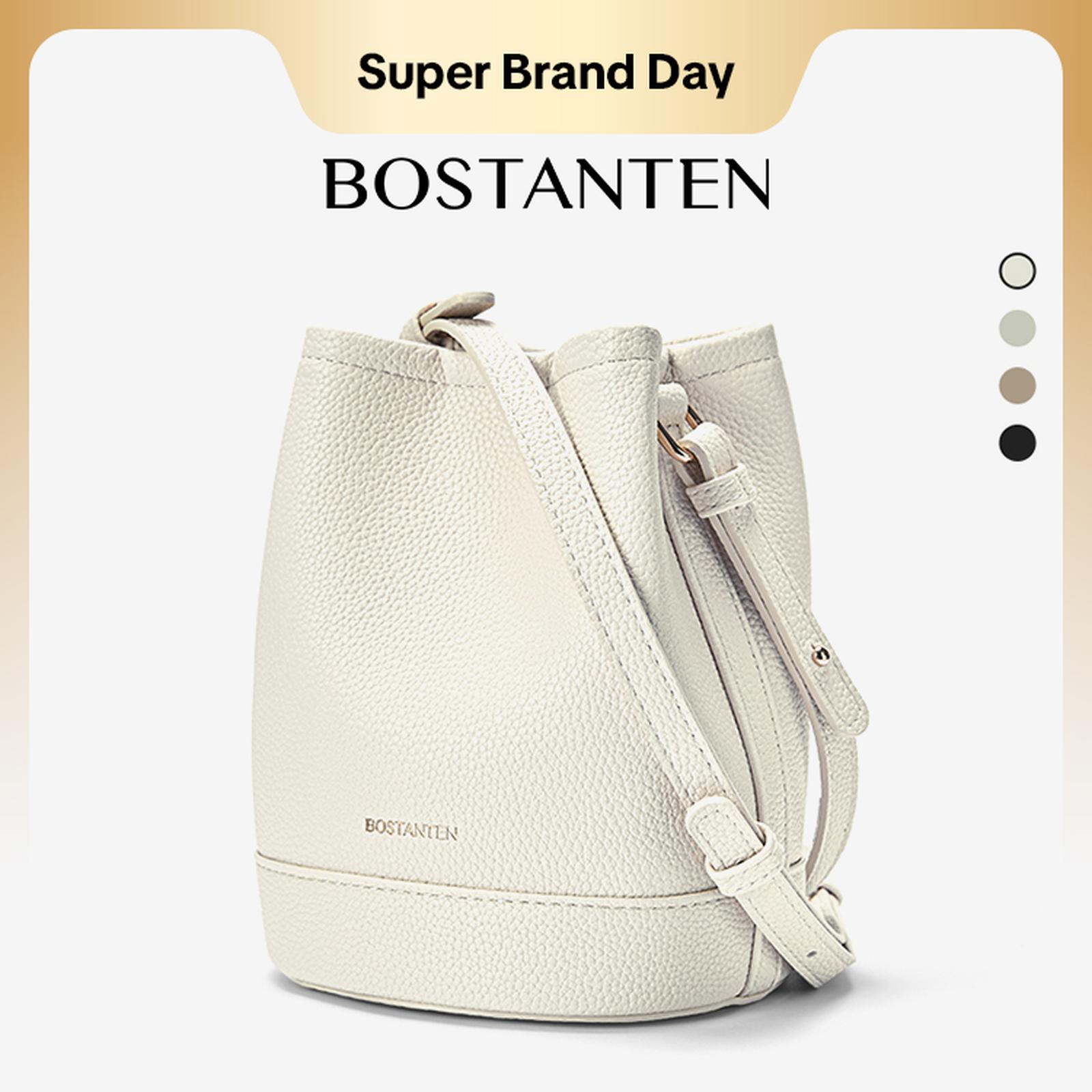Choose the light sage green color swatch
The width and height of the screenshot is (1092, 1092).
(1017, 328)
